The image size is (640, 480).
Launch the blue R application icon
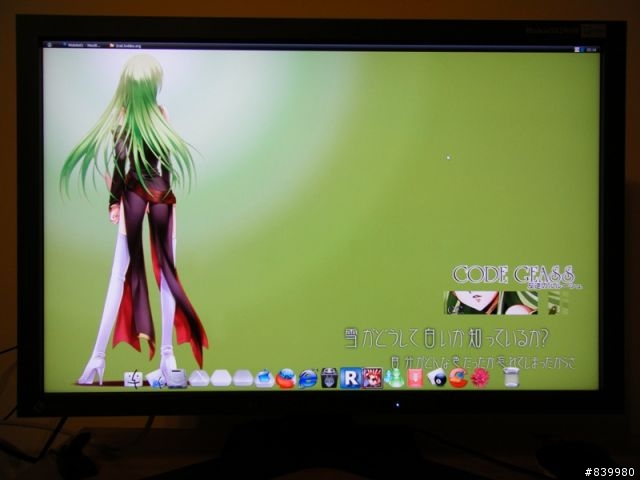click(x=351, y=378)
